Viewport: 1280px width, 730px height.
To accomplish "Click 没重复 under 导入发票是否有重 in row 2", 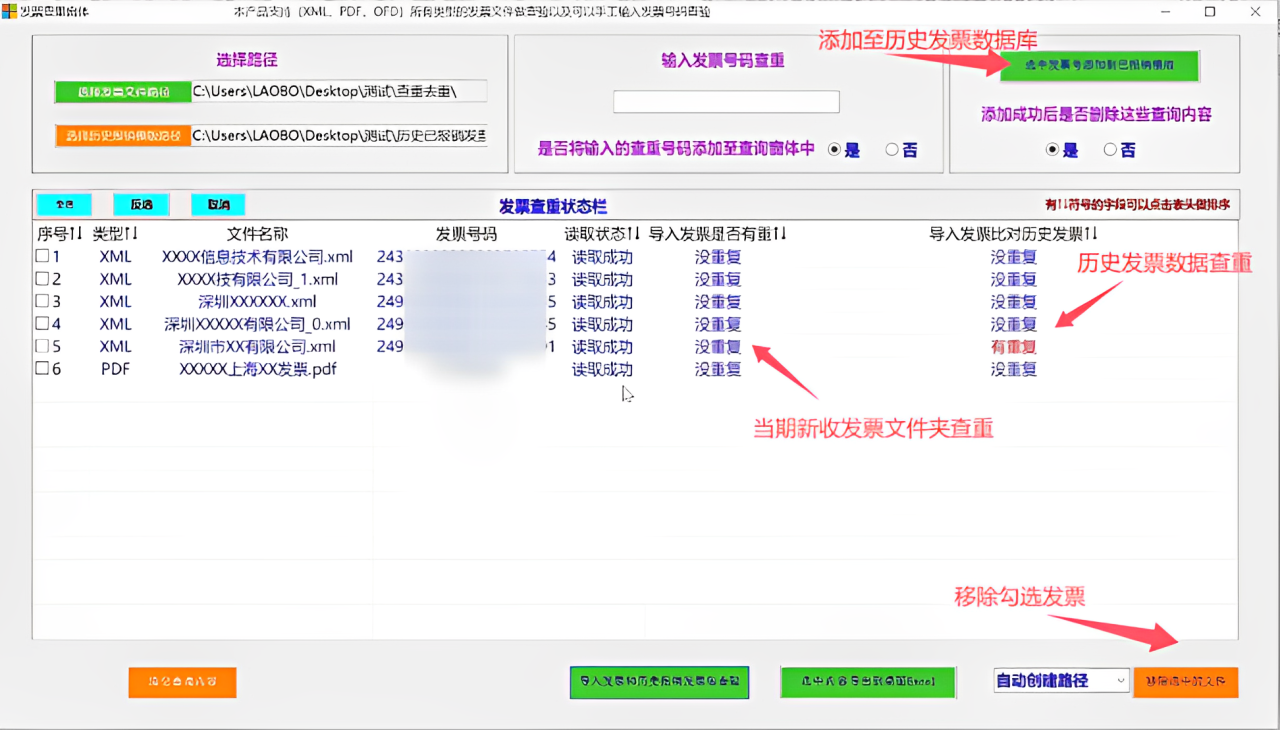I will (x=718, y=279).
